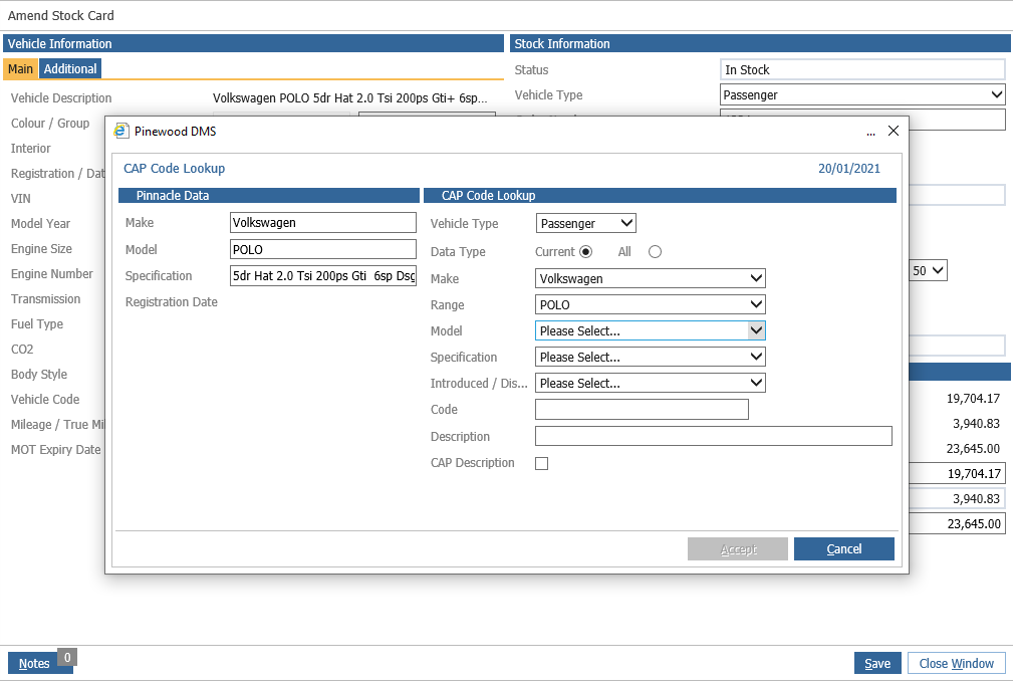
Task: Click the Pinnacle Data Make field
Action: click(323, 223)
